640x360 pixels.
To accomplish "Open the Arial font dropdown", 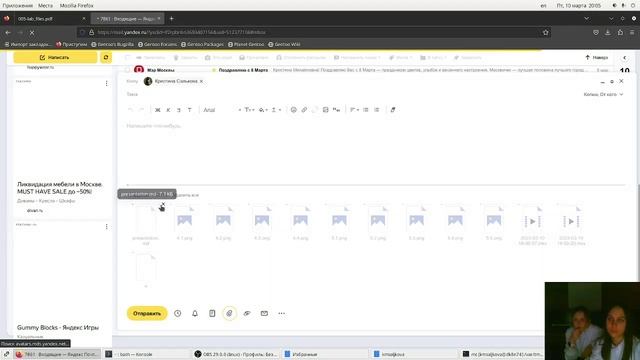I will 222,110.
